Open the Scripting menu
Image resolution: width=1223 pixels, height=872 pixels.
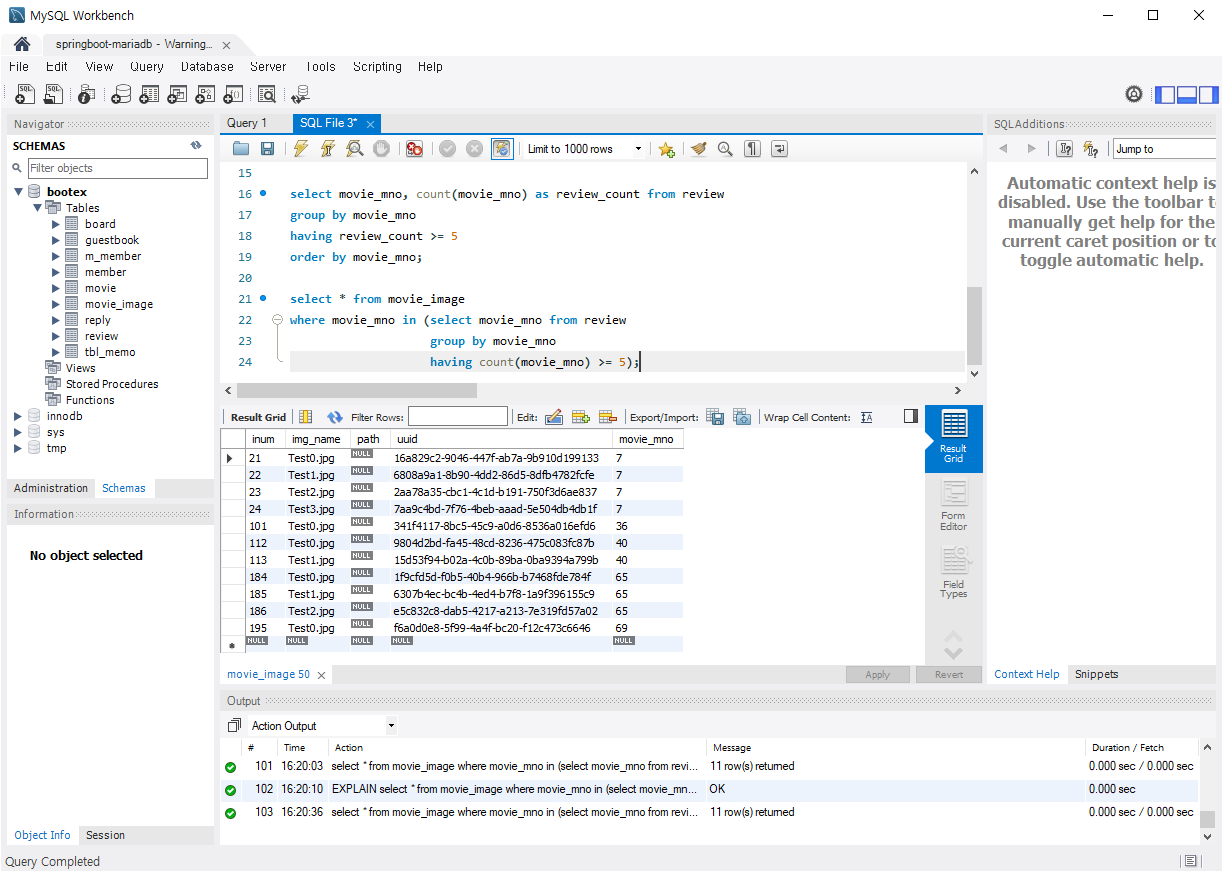[x=377, y=67]
